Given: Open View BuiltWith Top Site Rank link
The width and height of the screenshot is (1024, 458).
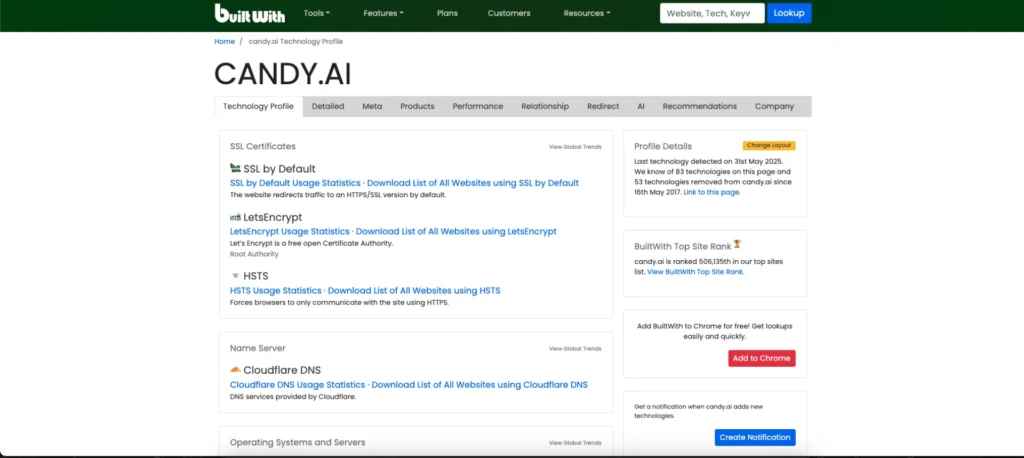Looking at the screenshot, I should click(695, 272).
